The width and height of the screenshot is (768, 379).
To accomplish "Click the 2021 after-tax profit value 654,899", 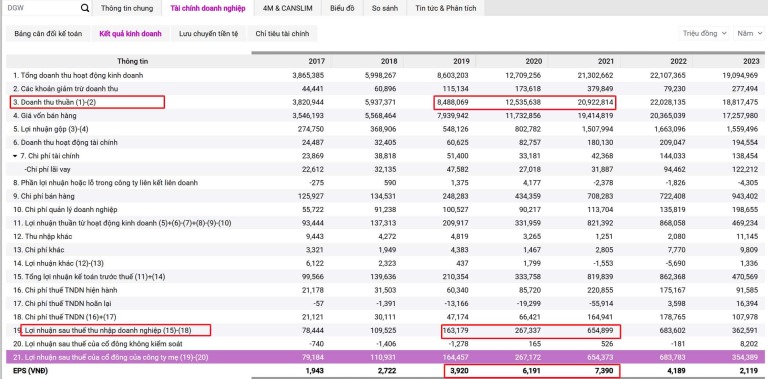I will (600, 330).
